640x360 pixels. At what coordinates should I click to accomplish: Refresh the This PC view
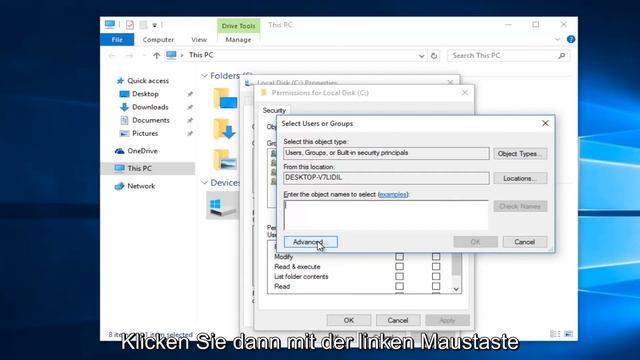pyautogui.click(x=434, y=56)
